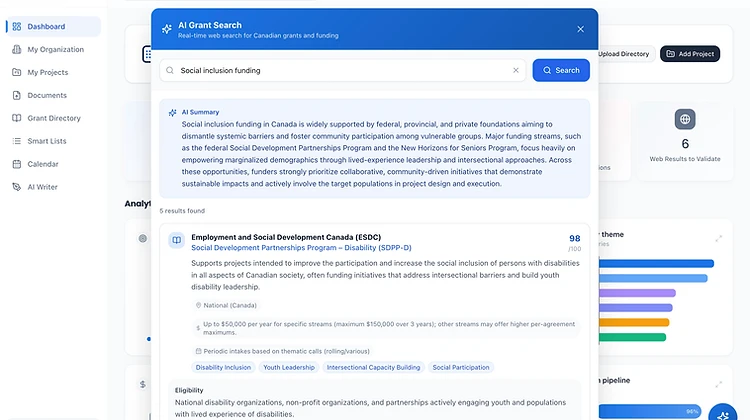Image resolution: width=750 pixels, height=420 pixels.
Task: Click the Employment and Social Development Canada title
Action: pos(286,237)
